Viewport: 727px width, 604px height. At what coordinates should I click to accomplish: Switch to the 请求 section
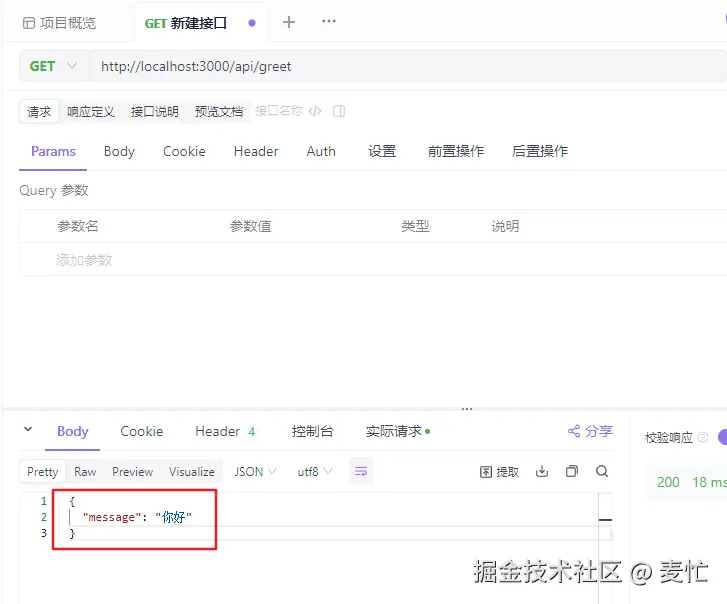click(39, 111)
